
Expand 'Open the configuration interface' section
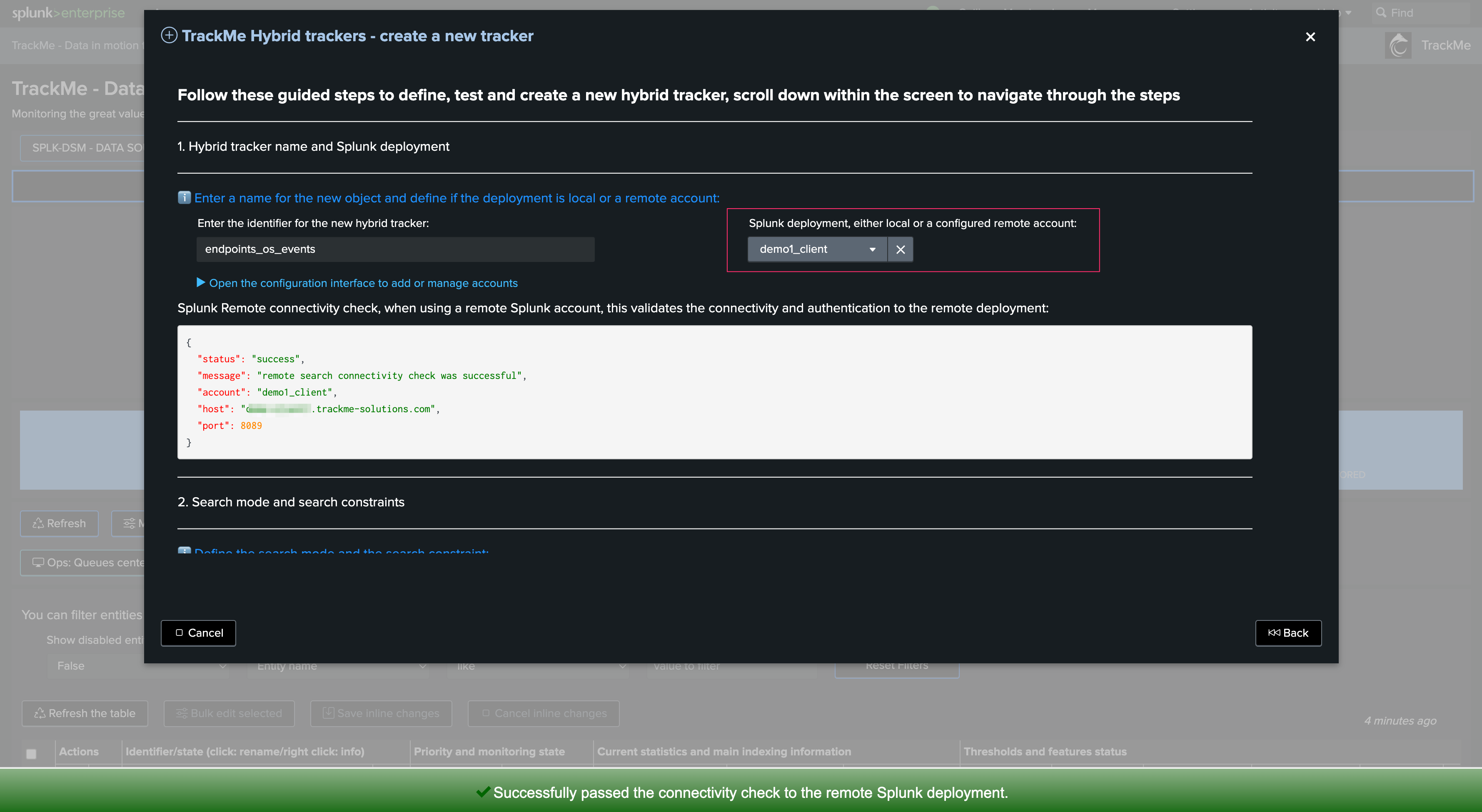click(x=201, y=282)
